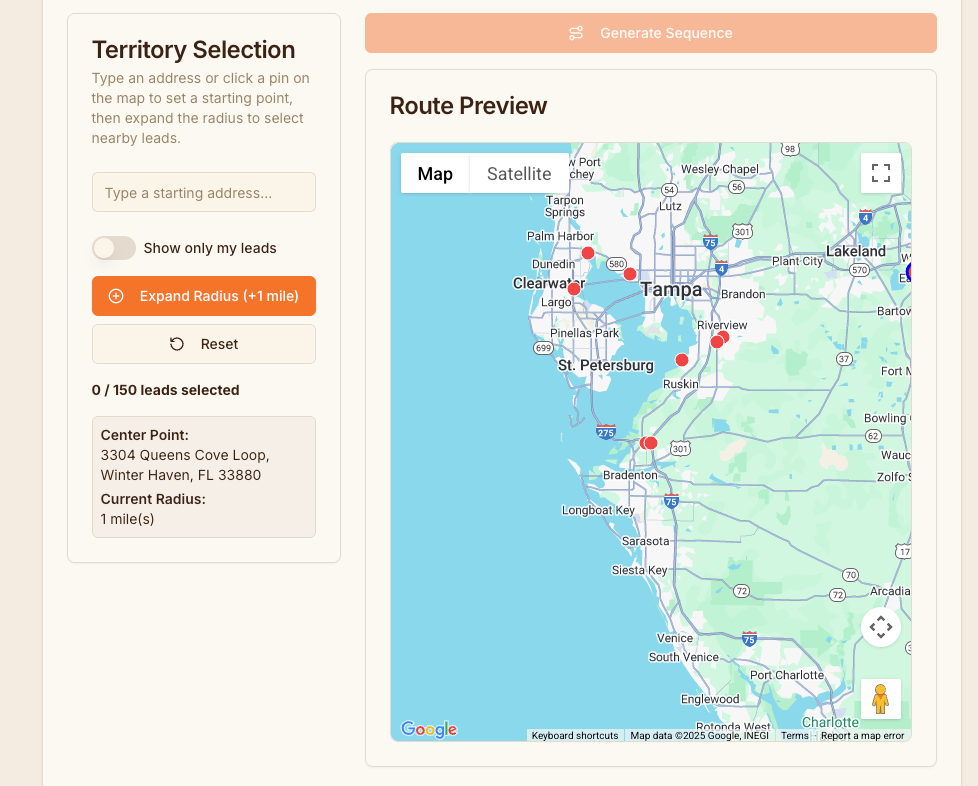Click the red pin cluster north of Bradenton
The height and width of the screenshot is (786, 978).
(x=649, y=443)
